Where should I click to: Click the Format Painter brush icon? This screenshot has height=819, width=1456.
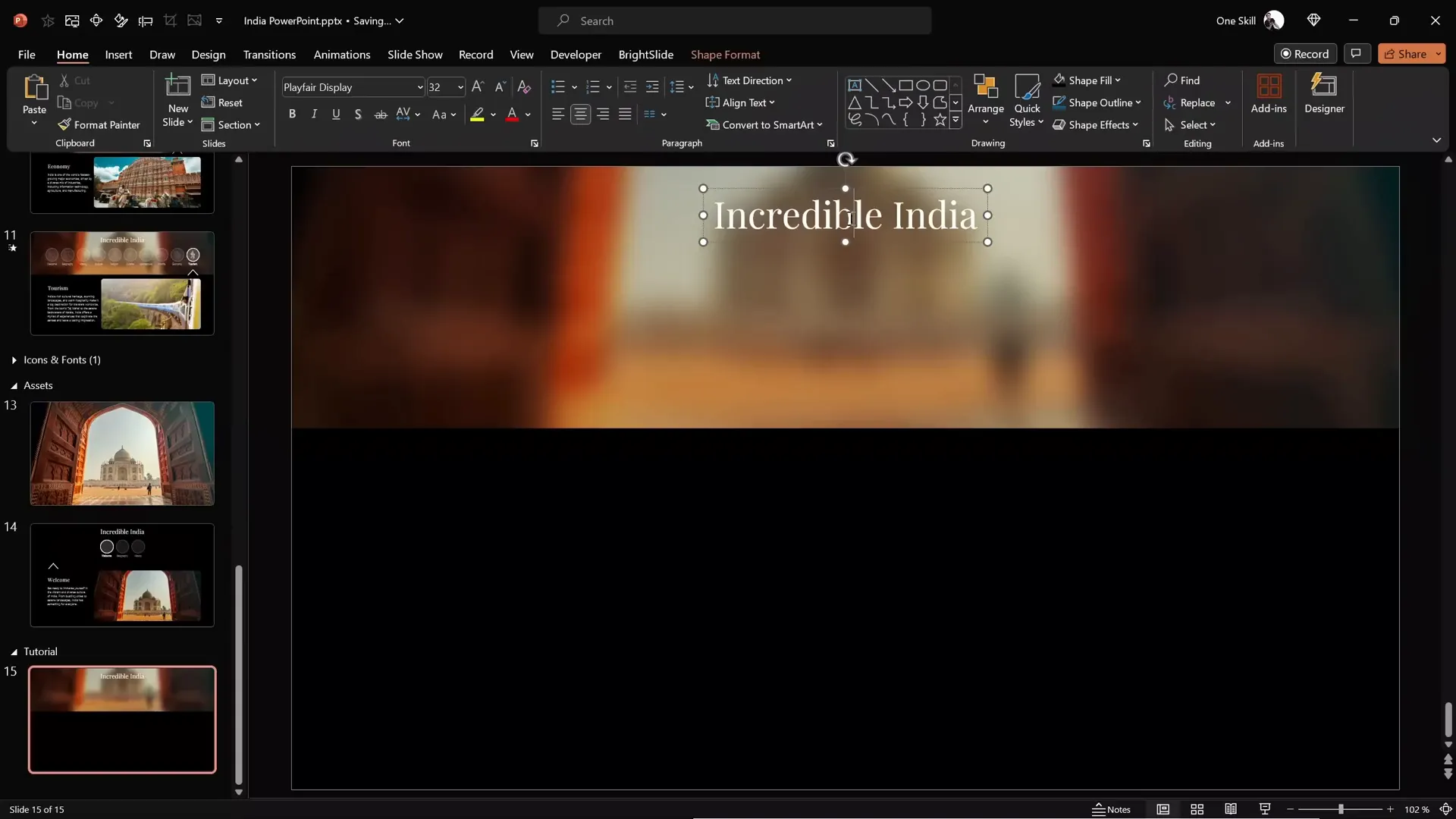[x=64, y=125]
